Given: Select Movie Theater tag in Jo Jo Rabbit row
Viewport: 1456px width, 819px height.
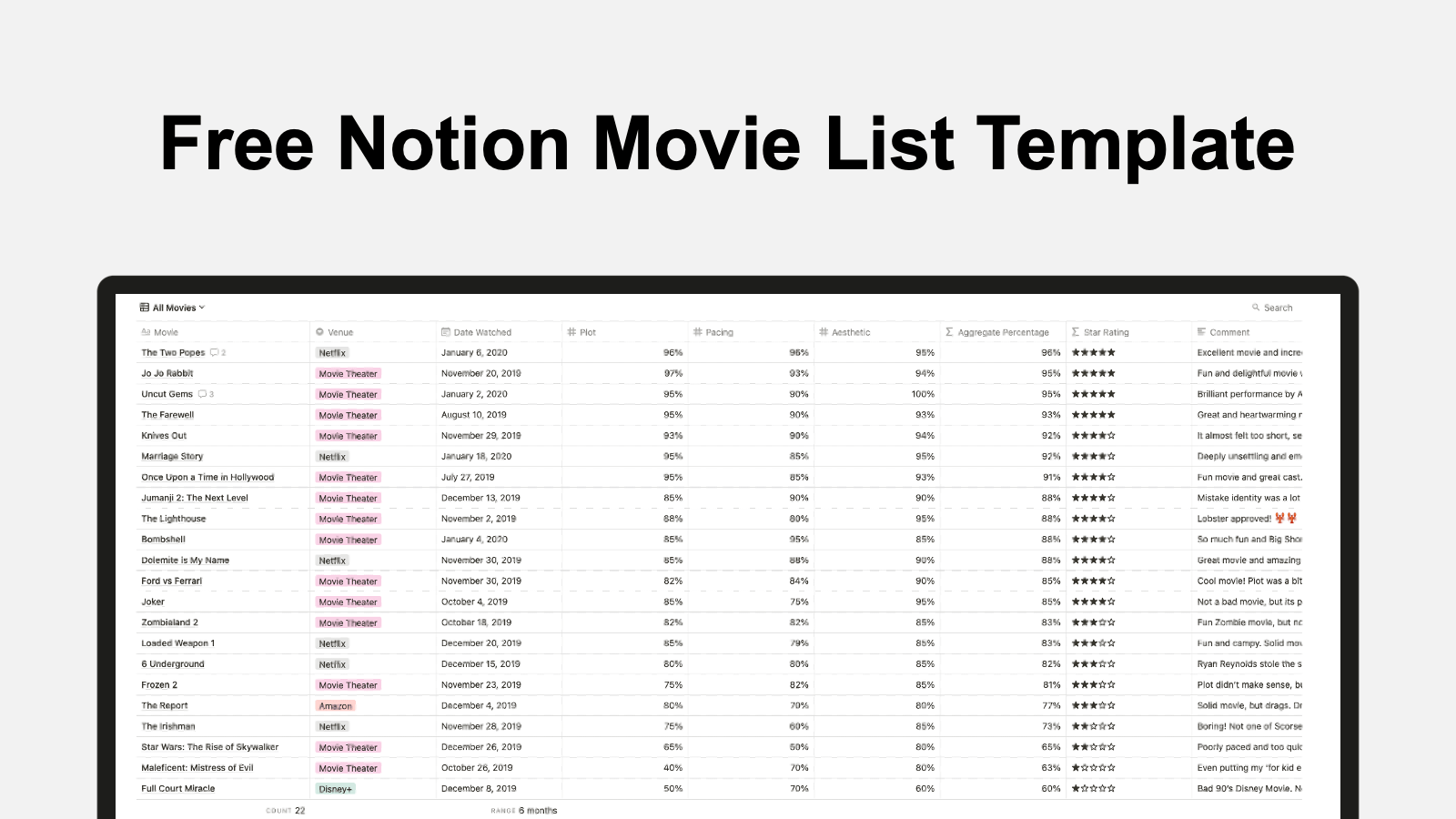Looking at the screenshot, I should click(x=348, y=374).
